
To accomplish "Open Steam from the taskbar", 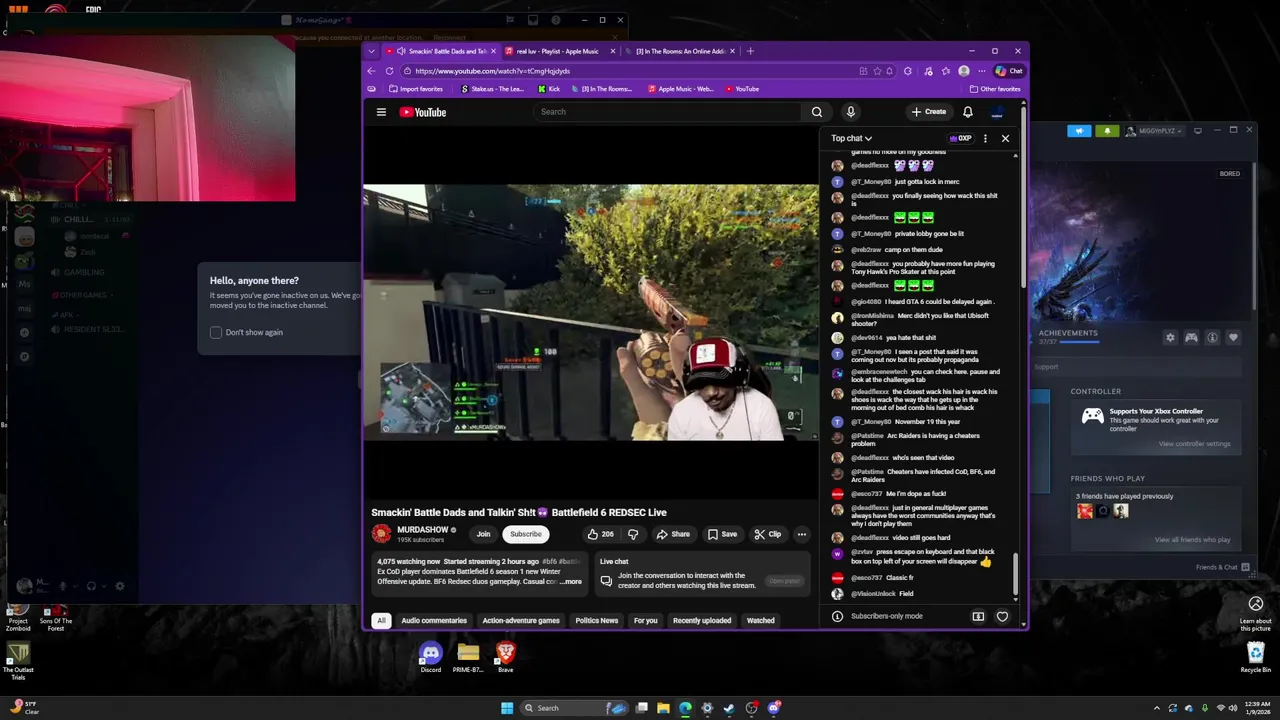I will coord(729,708).
